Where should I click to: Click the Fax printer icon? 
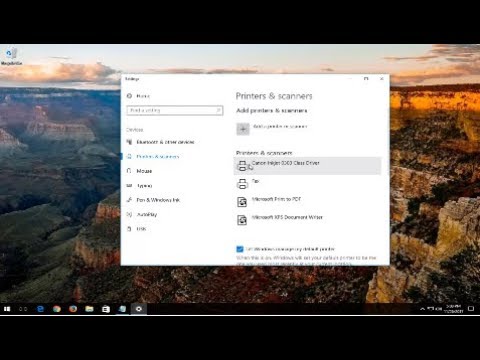tap(242, 184)
